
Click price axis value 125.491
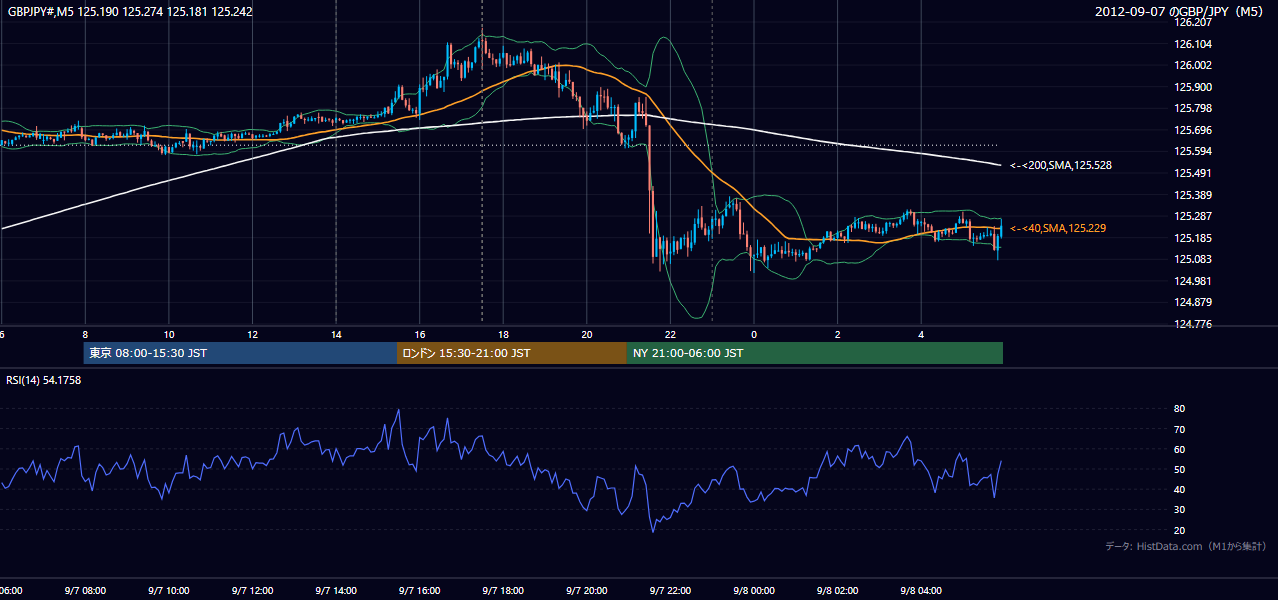1194,173
